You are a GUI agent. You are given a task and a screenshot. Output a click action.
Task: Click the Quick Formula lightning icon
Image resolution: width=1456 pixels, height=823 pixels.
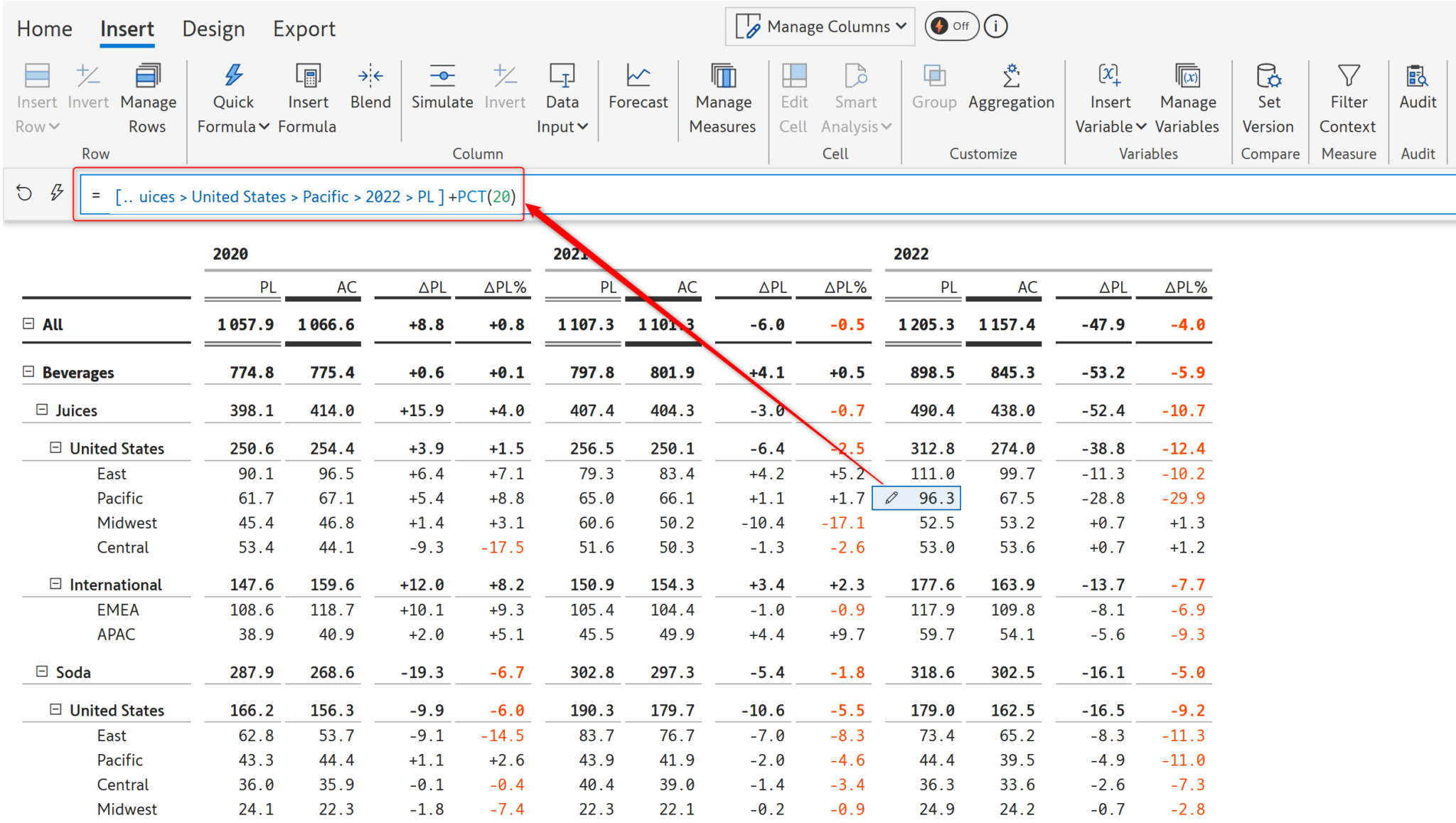coord(233,75)
